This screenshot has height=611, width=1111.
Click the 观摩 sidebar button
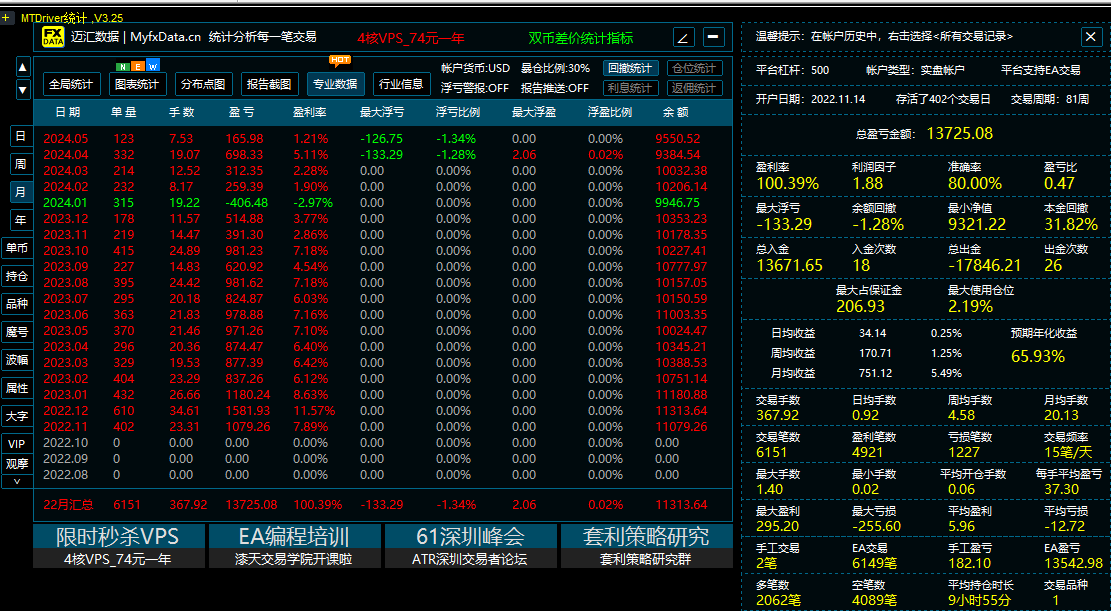(x=17, y=464)
